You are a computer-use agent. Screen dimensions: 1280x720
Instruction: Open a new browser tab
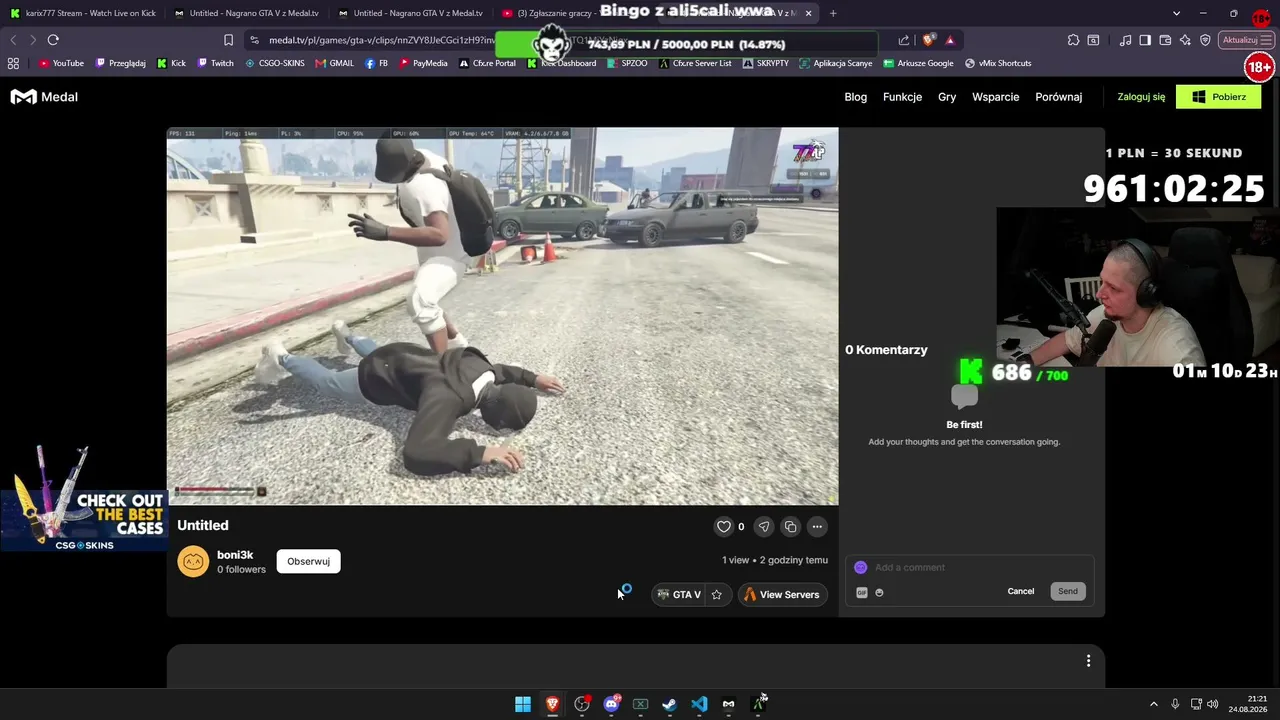[x=833, y=13]
